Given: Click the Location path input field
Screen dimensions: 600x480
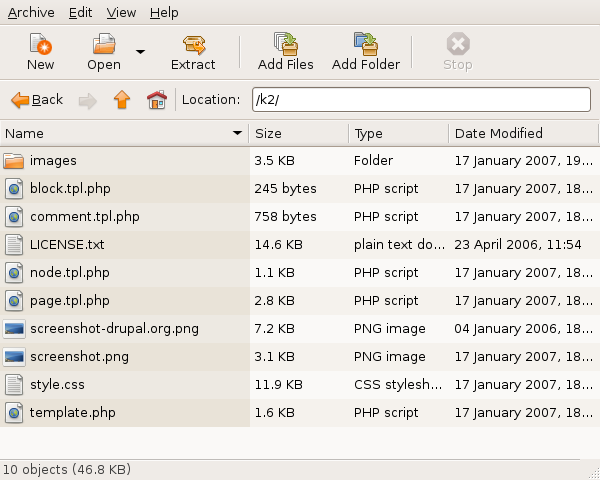Looking at the screenshot, I should [420, 100].
